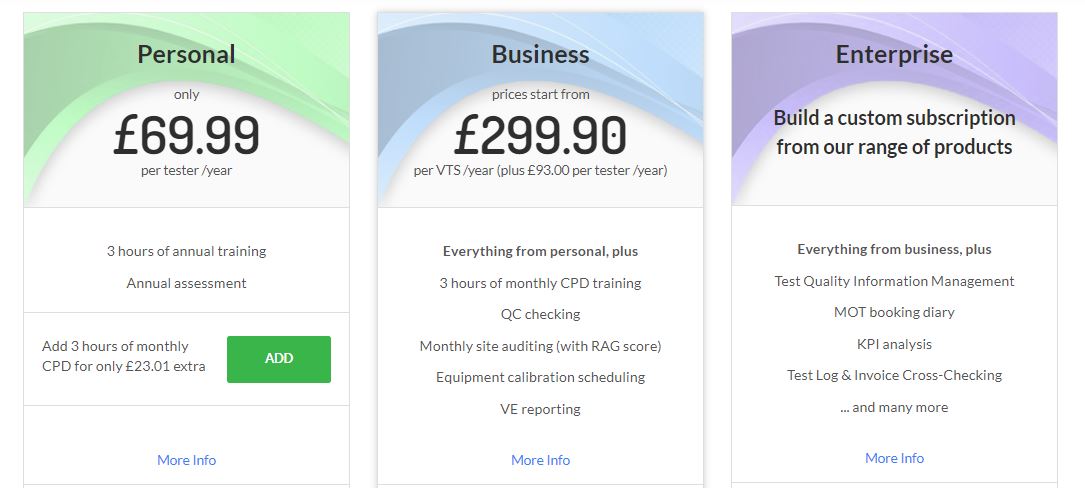The image size is (1085, 488).
Task: Select the Enterprise plan heading
Action: [894, 54]
